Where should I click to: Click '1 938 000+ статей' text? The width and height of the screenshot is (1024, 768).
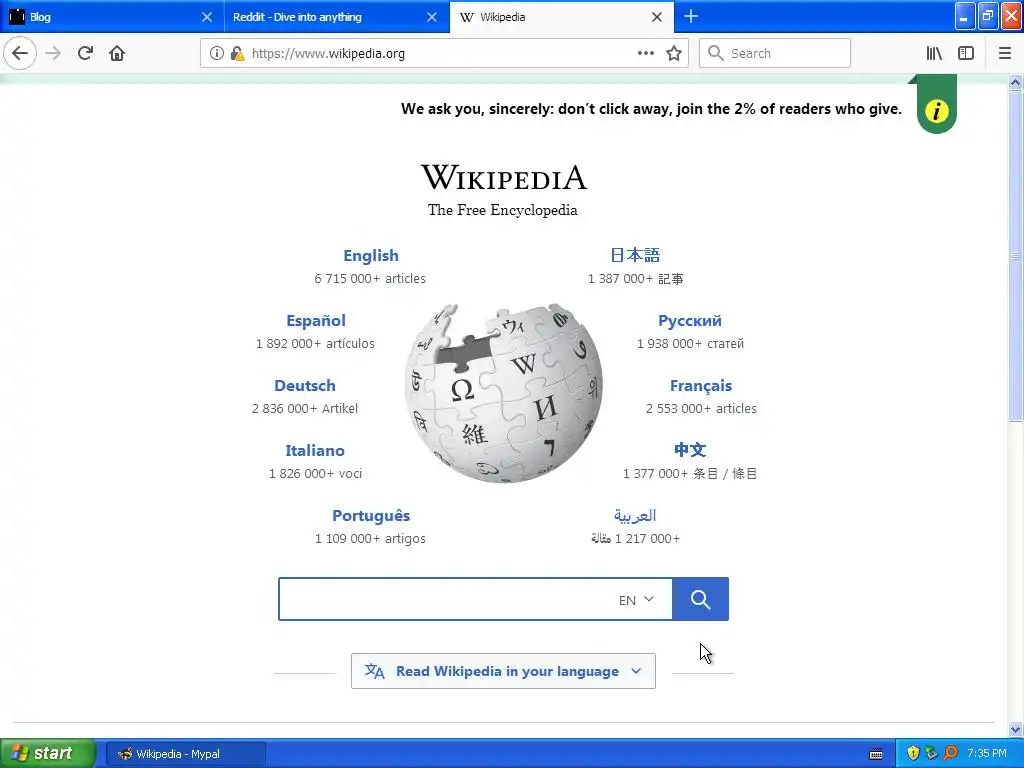click(690, 343)
